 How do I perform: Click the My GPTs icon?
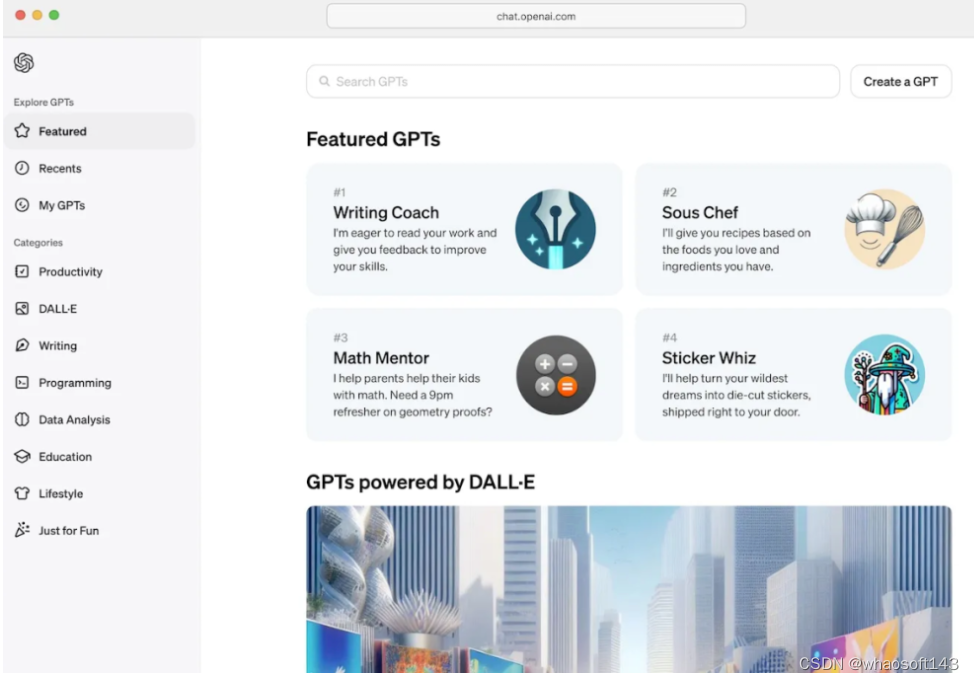click(22, 205)
